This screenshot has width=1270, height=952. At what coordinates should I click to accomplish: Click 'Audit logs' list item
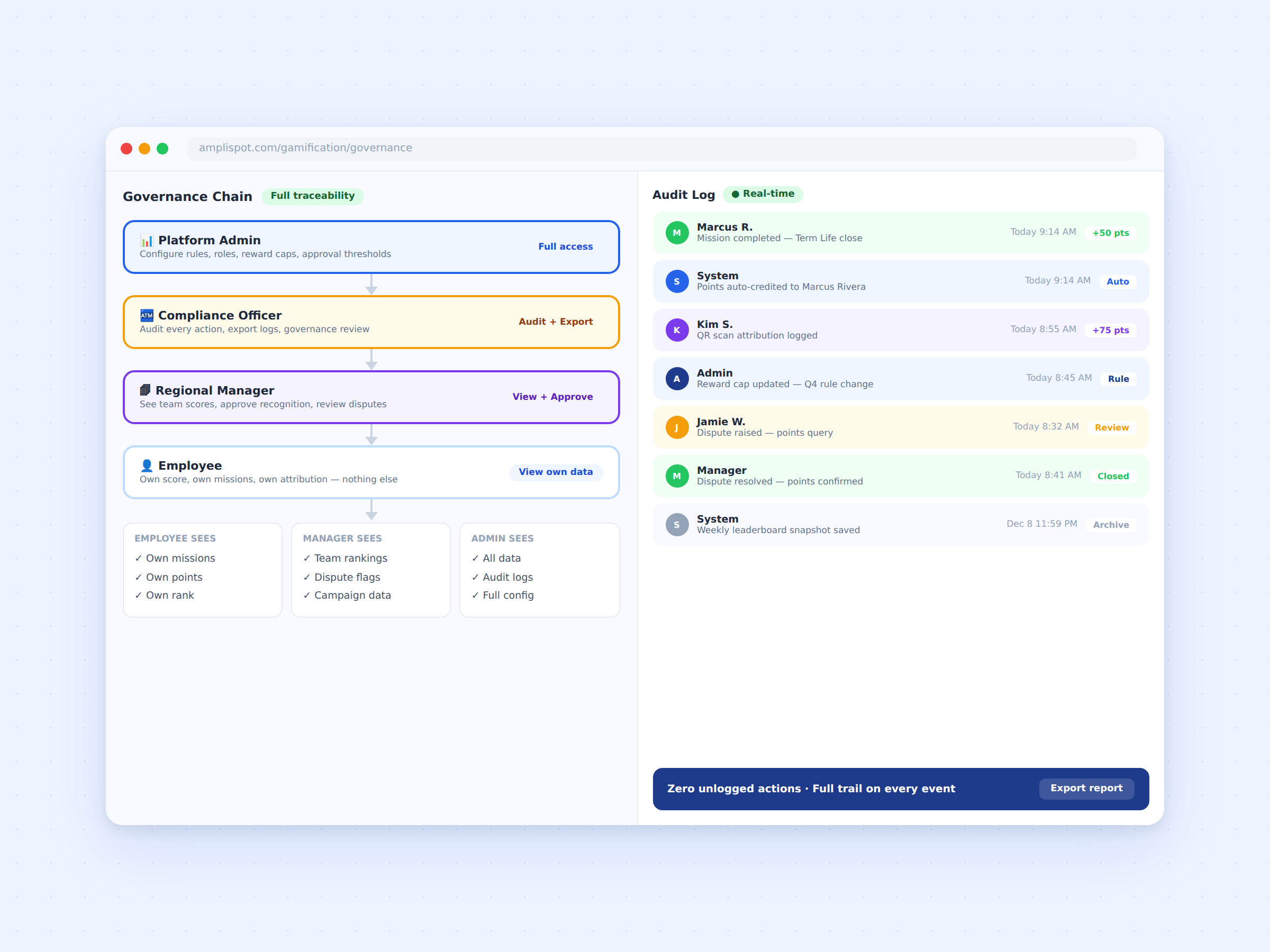(x=502, y=578)
